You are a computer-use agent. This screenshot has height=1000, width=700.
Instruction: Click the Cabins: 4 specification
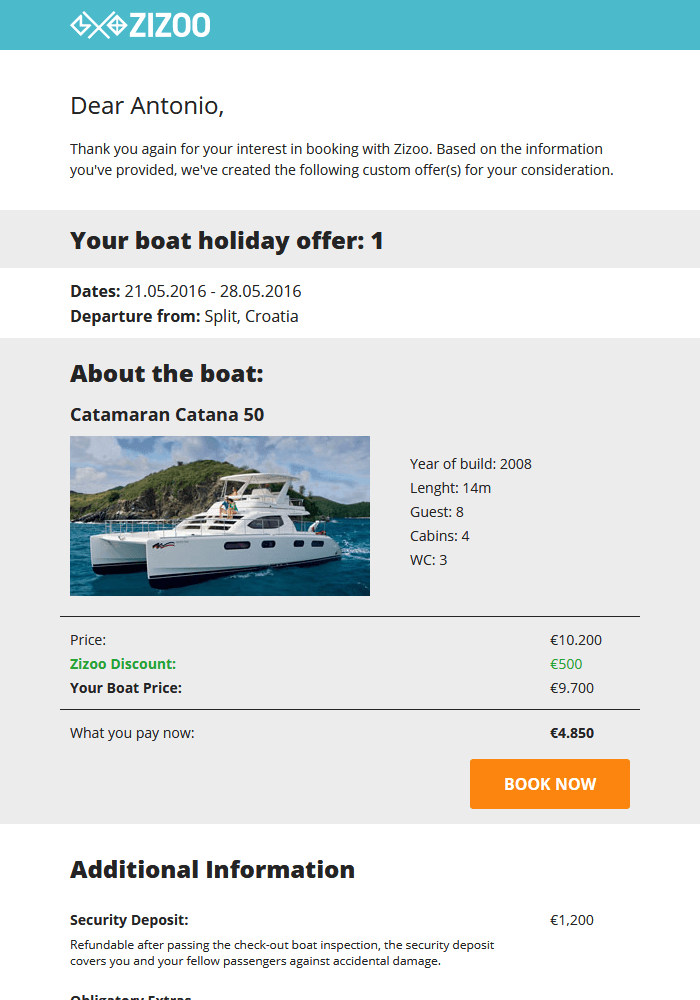coord(440,536)
